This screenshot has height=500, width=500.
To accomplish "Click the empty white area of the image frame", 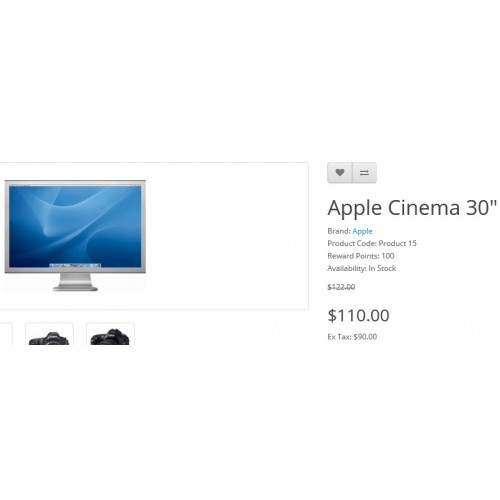I will click(227, 235).
